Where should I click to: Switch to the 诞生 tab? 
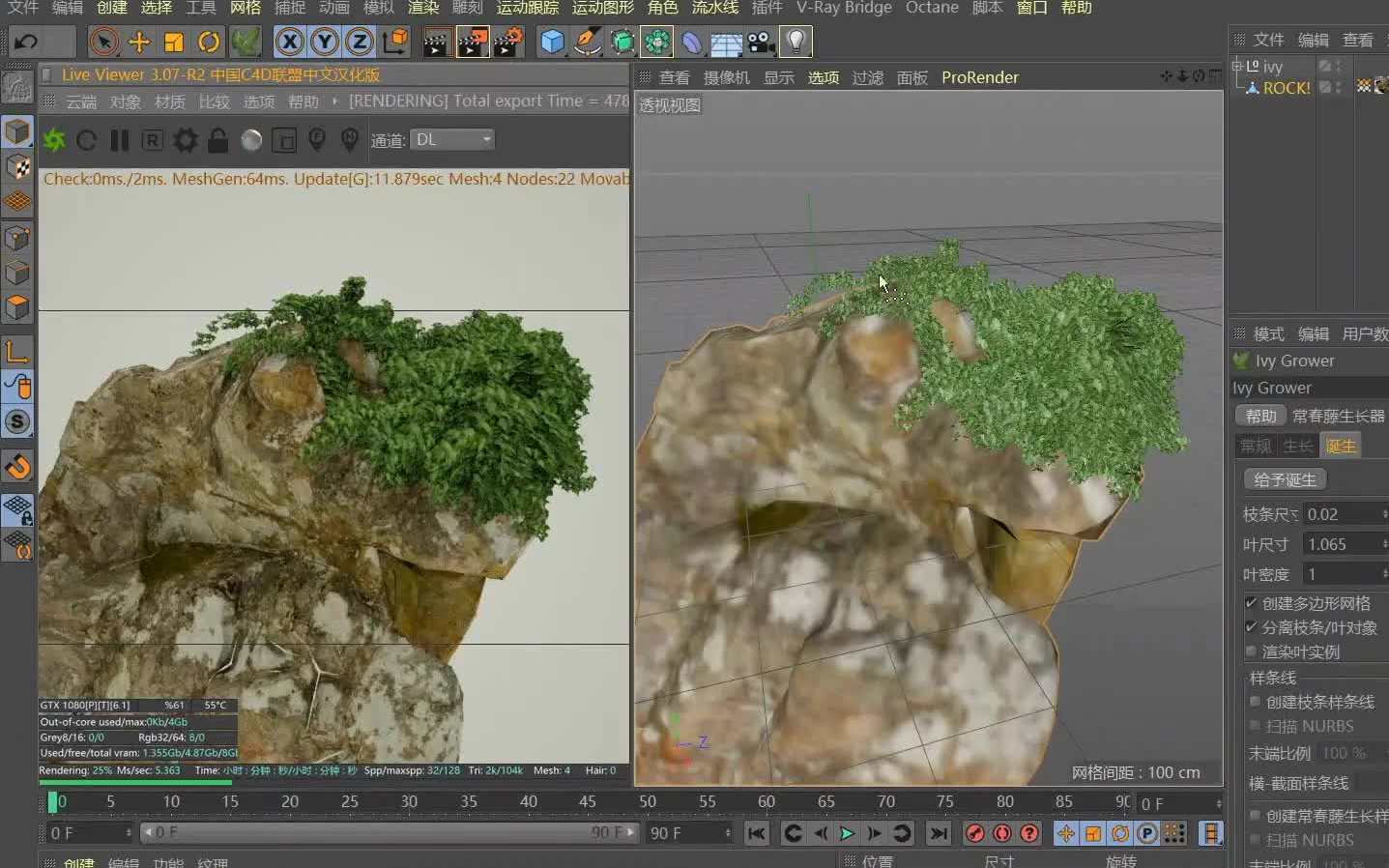click(1341, 446)
